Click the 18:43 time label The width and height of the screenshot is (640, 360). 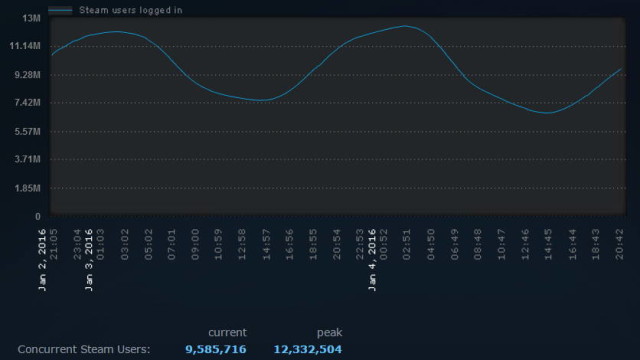point(596,244)
